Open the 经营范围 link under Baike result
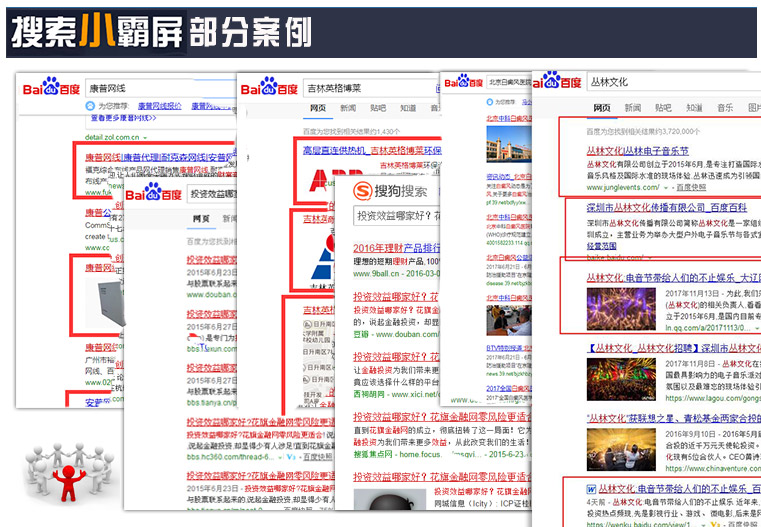The width and height of the screenshot is (761, 527). [601, 246]
